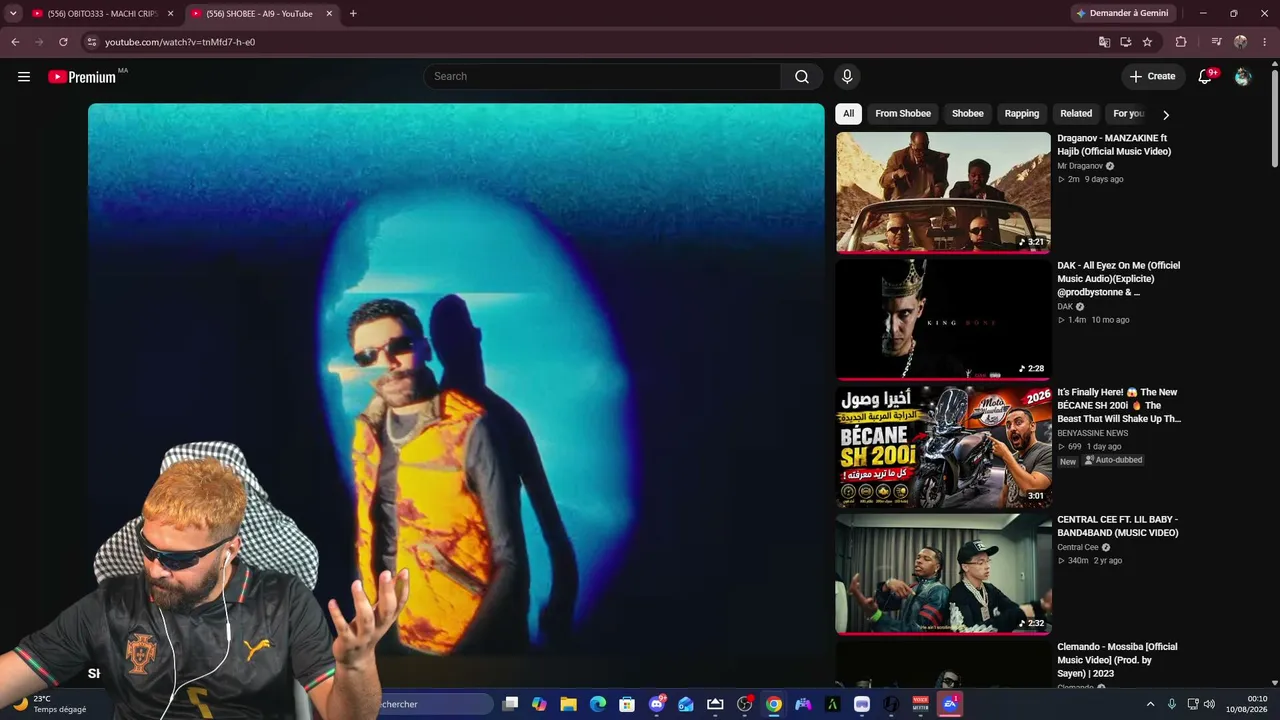Bookmark this page with the star
Image resolution: width=1280 pixels, height=720 pixels.
coord(1147,42)
